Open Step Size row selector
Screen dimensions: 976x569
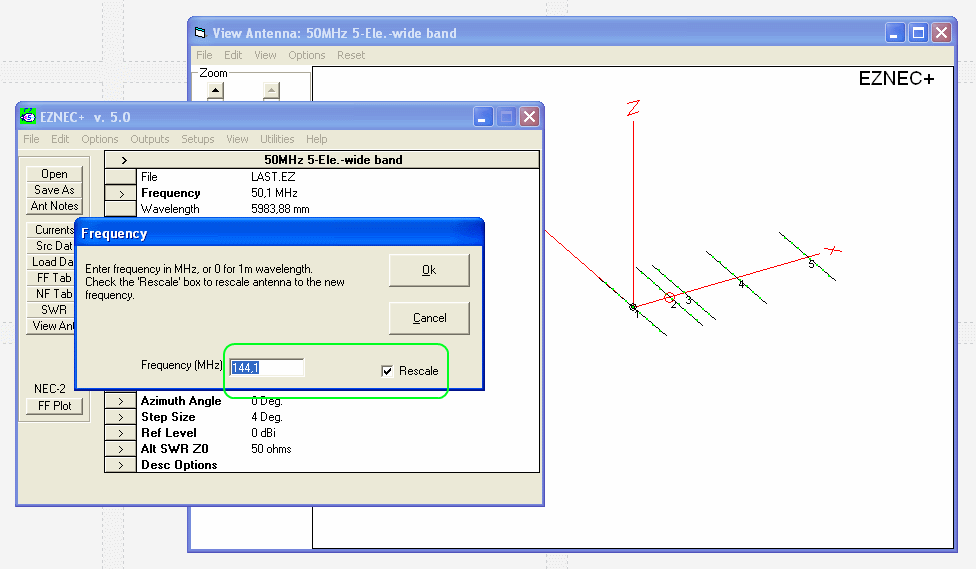121,417
